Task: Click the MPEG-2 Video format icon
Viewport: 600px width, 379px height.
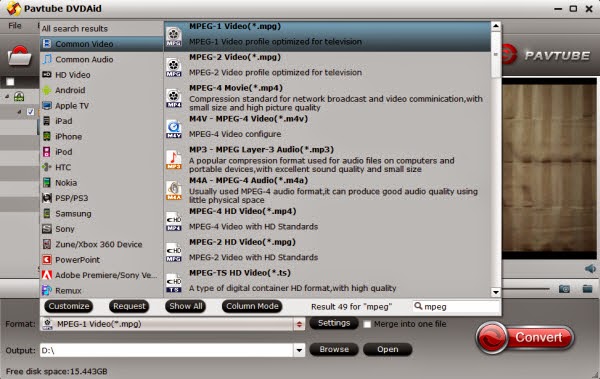Action: tap(174, 67)
